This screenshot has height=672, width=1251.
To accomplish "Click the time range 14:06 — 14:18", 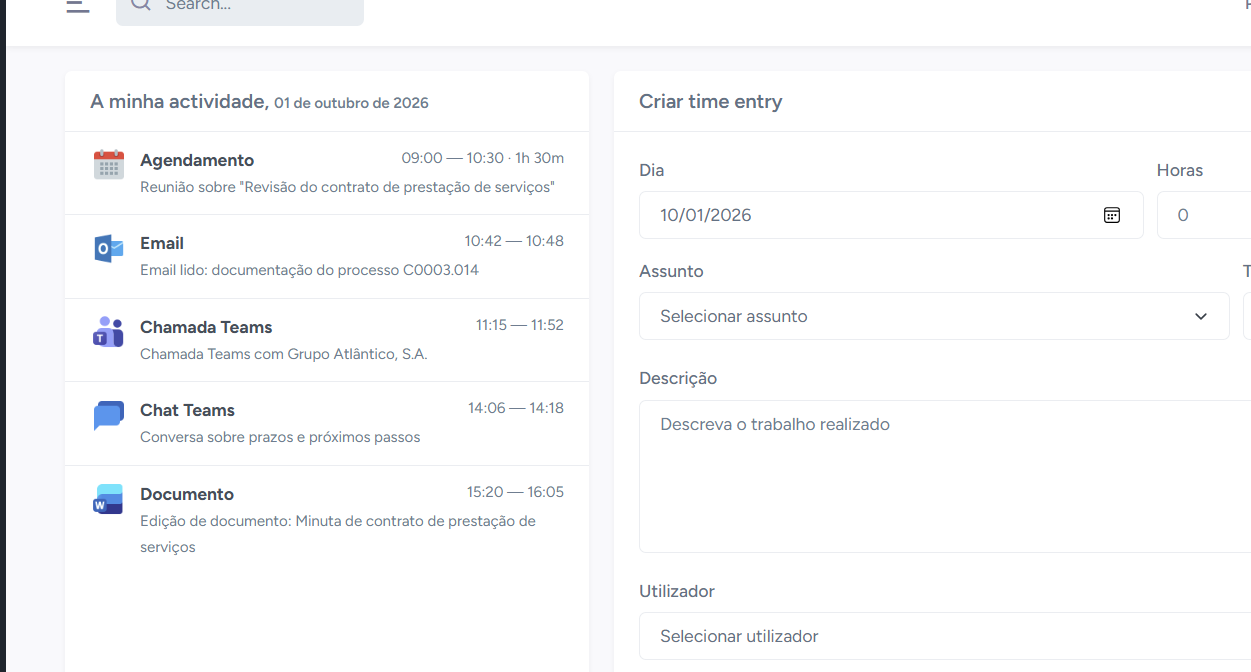I will coord(516,408).
